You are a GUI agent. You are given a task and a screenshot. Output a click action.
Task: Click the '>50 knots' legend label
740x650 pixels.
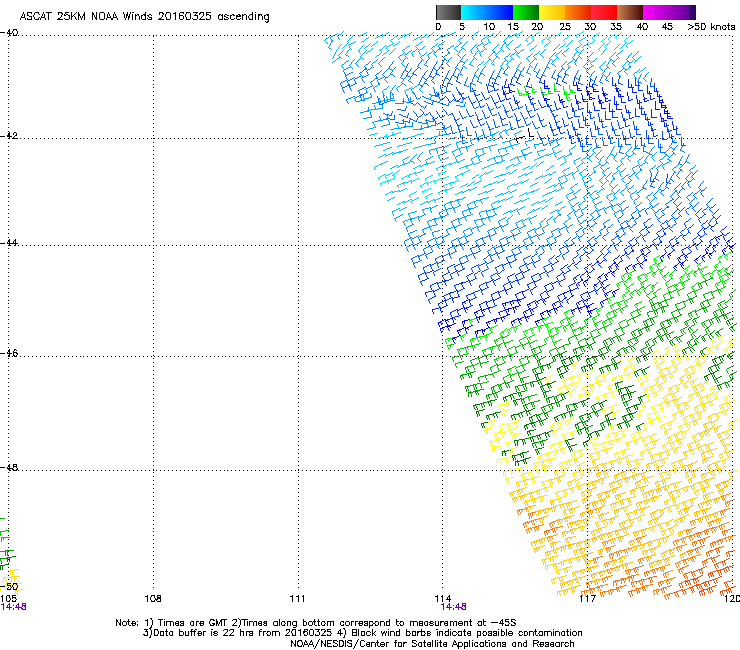pyautogui.click(x=711, y=27)
